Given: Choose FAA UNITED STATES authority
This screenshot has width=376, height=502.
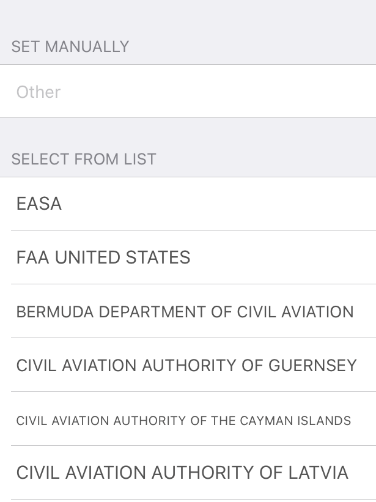Looking at the screenshot, I should pyautogui.click(x=188, y=257).
